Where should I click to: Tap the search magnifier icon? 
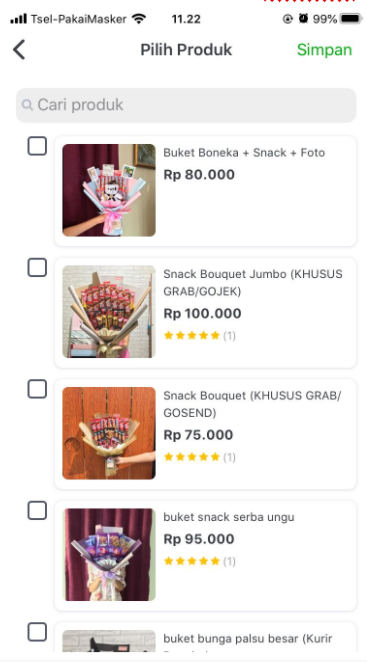[27, 105]
